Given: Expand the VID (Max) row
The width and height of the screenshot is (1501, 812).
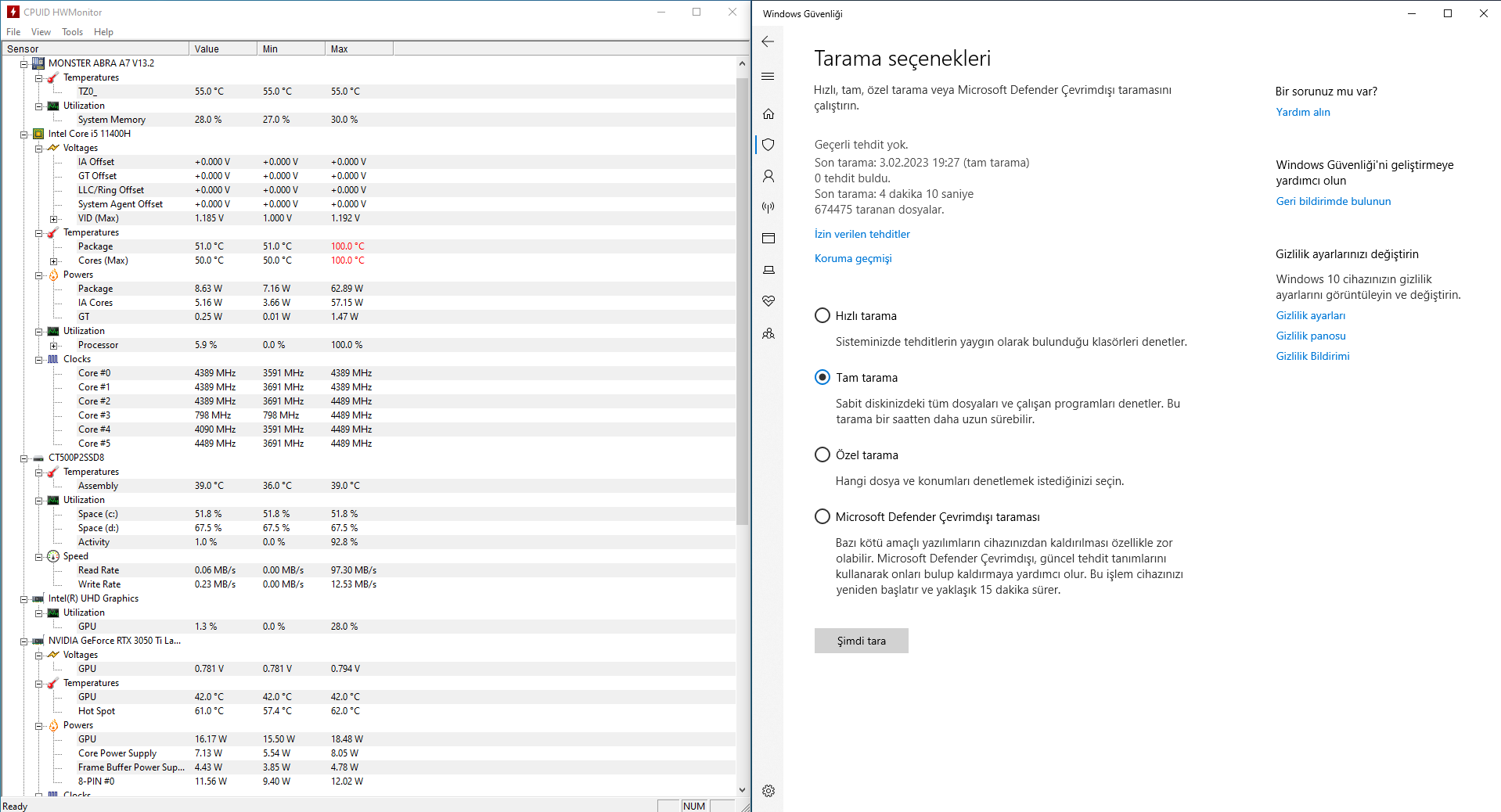Looking at the screenshot, I should 54,219.
